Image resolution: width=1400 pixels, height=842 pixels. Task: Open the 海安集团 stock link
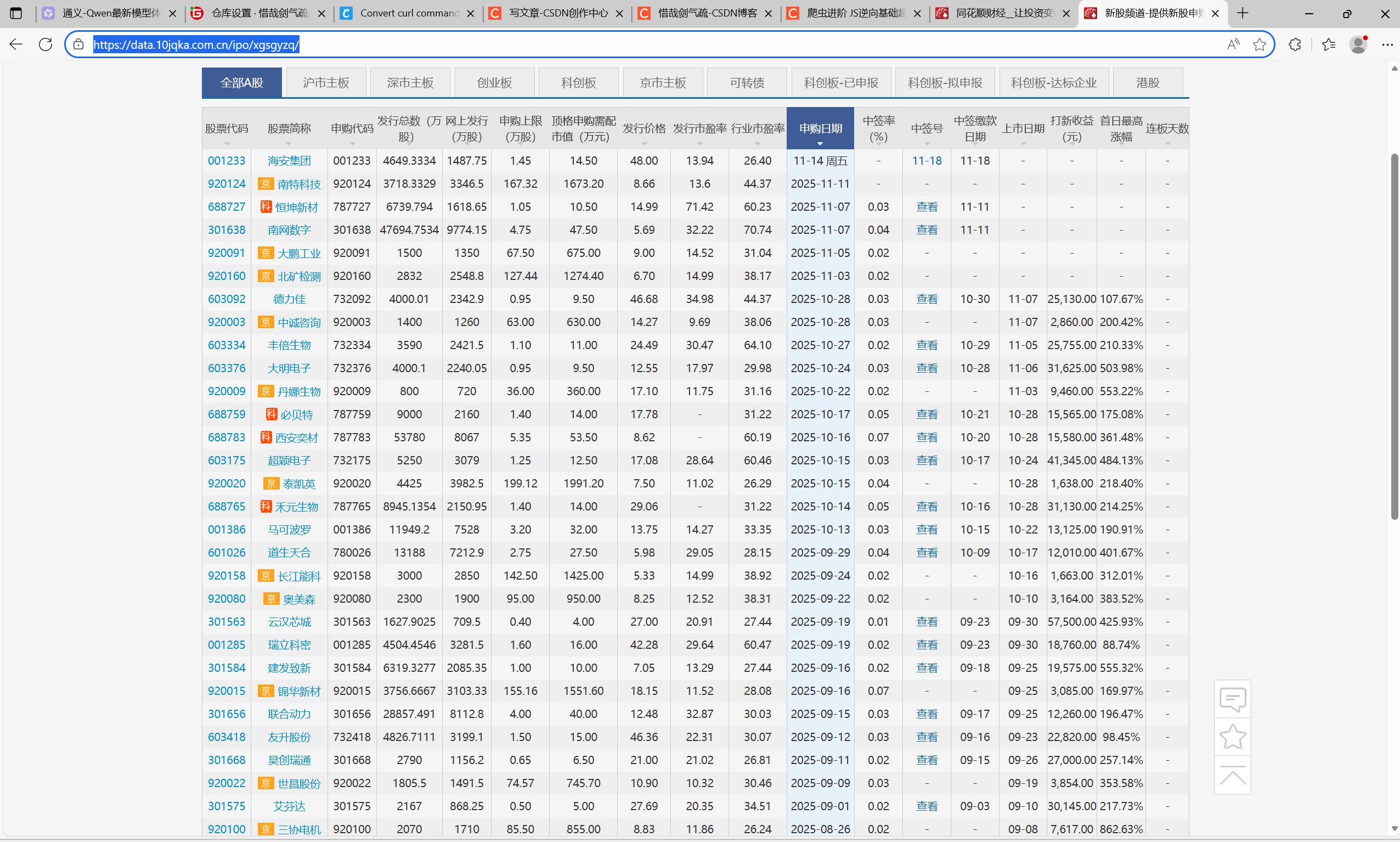pyautogui.click(x=289, y=161)
